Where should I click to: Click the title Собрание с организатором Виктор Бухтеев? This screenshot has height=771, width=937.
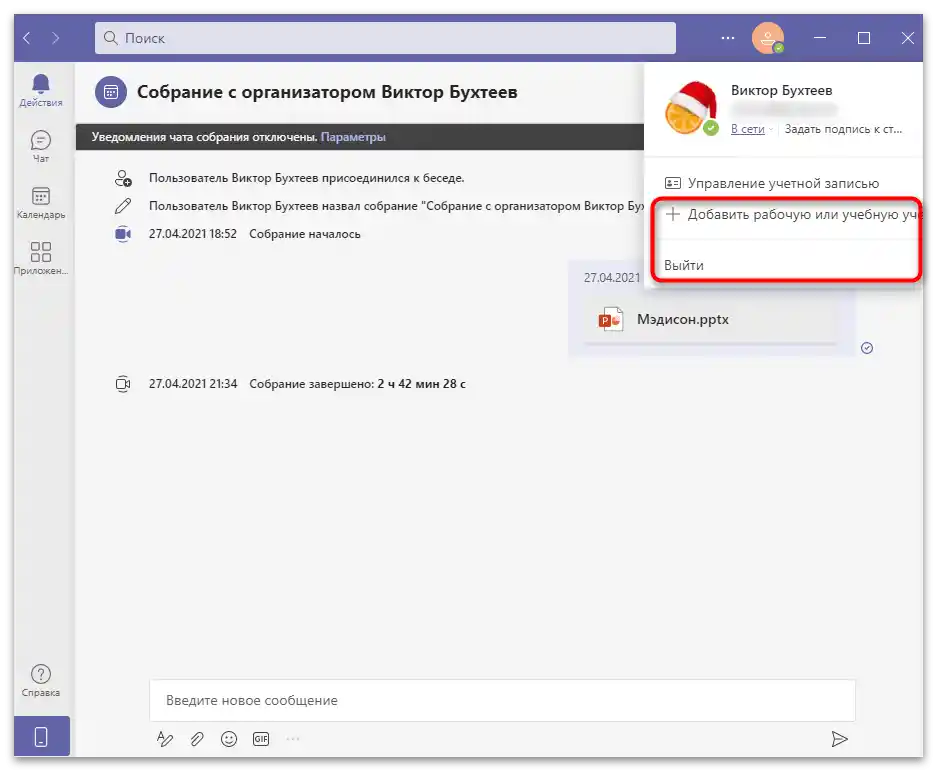click(x=327, y=92)
